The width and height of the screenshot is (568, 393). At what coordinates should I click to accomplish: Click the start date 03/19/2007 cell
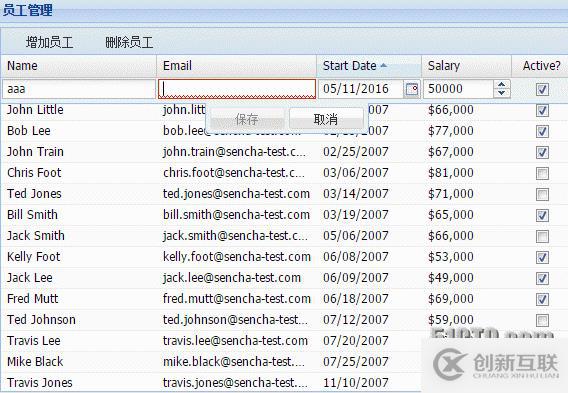click(356, 215)
